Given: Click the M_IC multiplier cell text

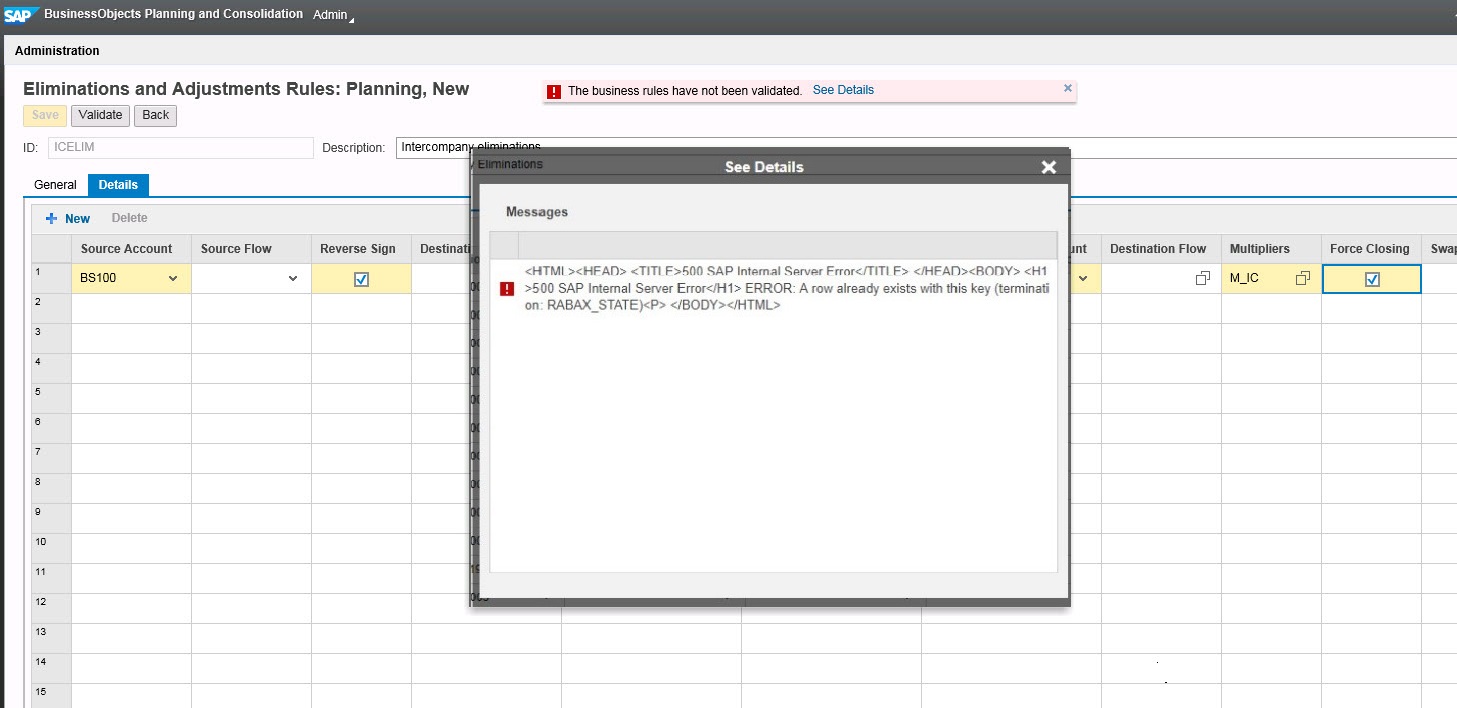Looking at the screenshot, I should 1245,279.
